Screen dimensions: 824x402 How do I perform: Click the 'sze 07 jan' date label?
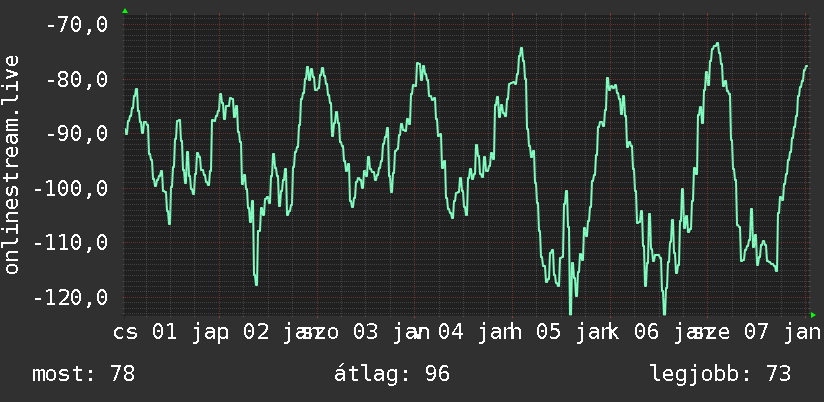point(755,332)
